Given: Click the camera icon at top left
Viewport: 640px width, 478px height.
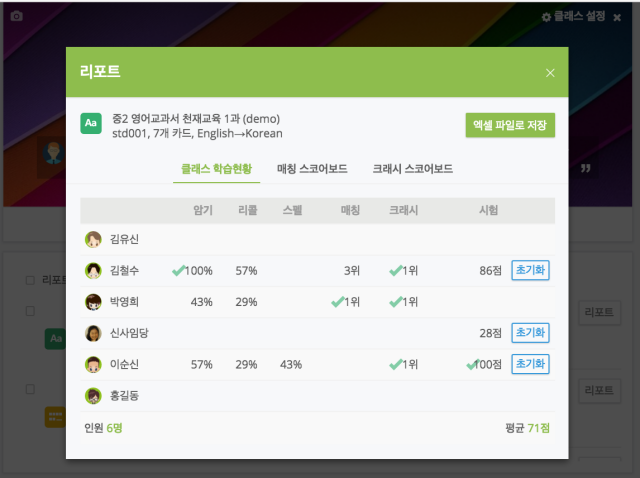Looking at the screenshot, I should [x=16, y=17].
